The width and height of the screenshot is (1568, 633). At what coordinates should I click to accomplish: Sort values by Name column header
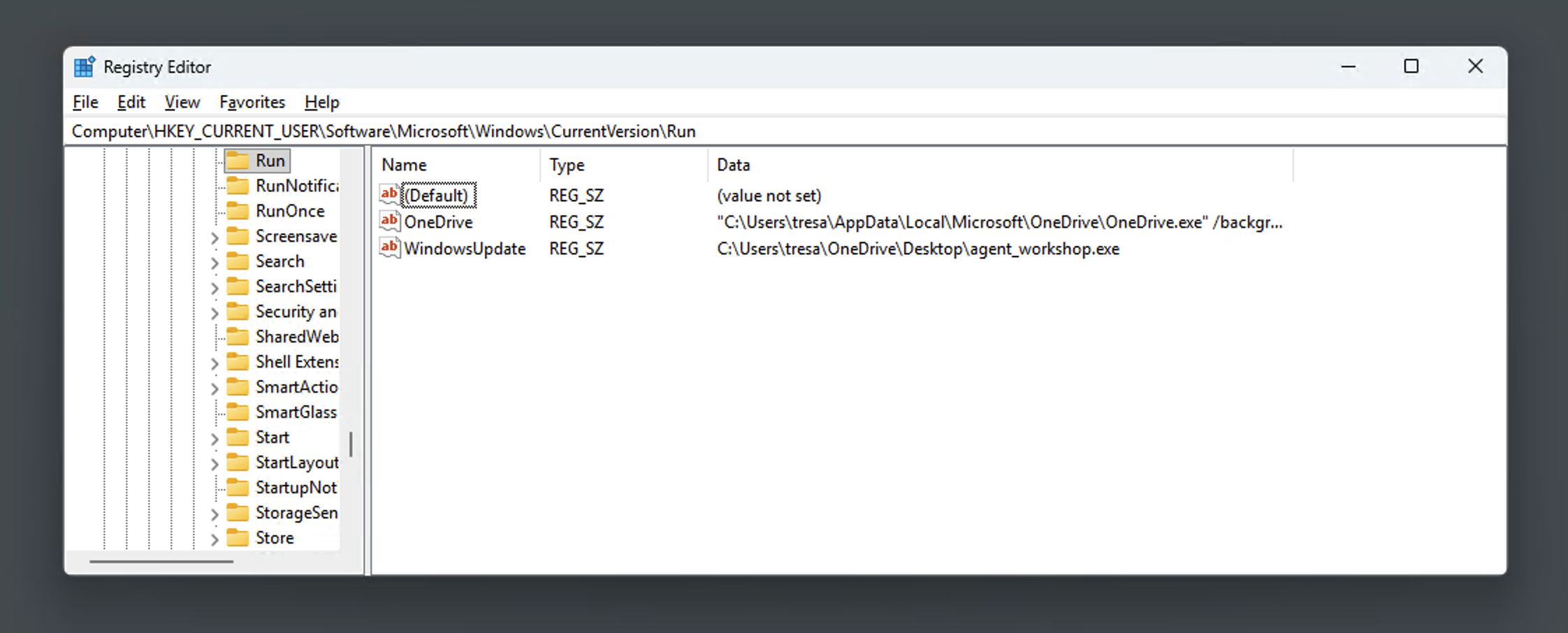pyautogui.click(x=456, y=165)
